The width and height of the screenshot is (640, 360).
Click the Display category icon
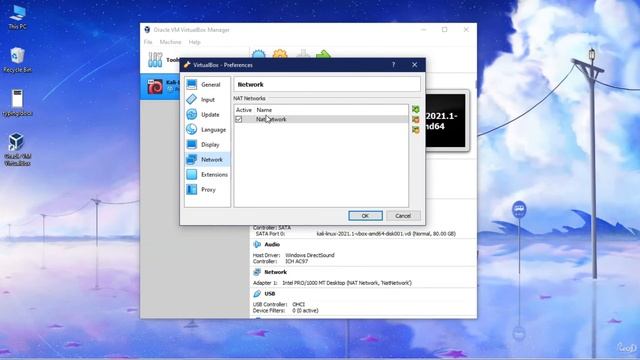[x=191, y=144]
